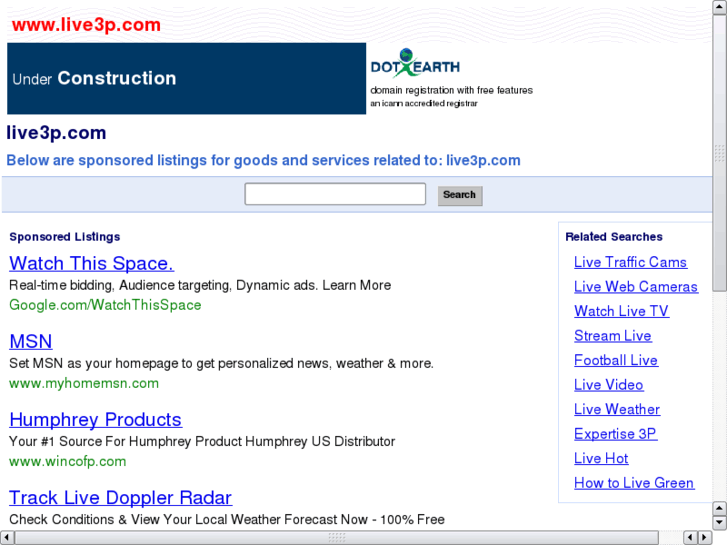Click 'Below are sponsored listings' heading
The height and width of the screenshot is (545, 727).
(263, 160)
